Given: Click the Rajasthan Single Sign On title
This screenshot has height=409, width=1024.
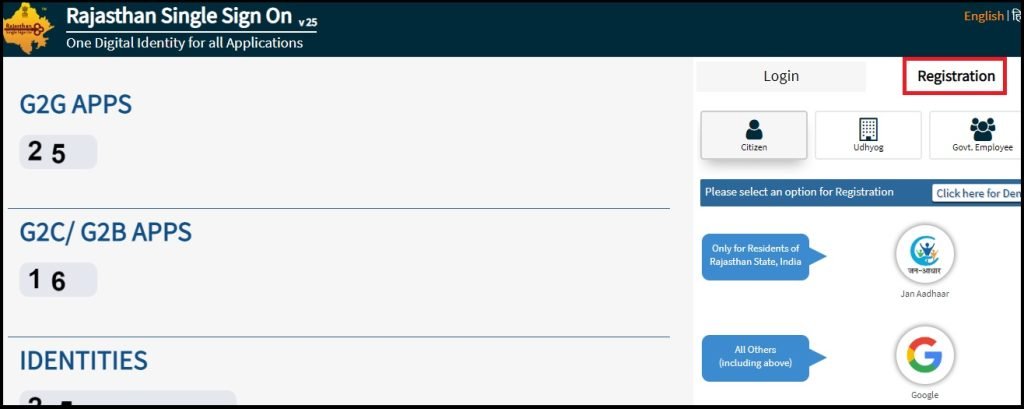Looking at the screenshot, I should tap(179, 16).
